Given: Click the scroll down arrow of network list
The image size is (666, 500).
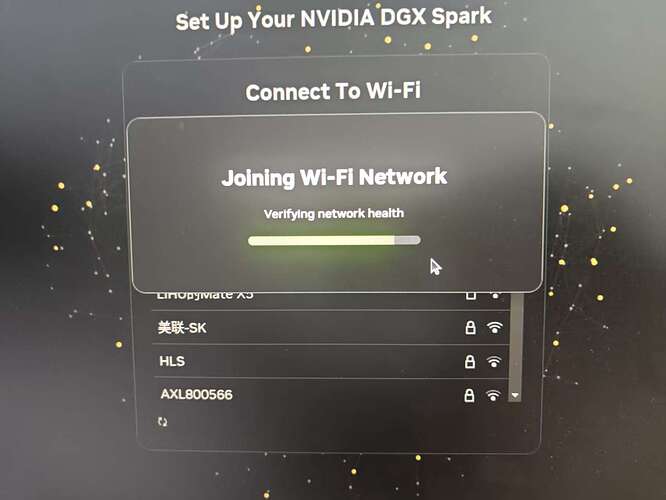Looking at the screenshot, I should (515, 396).
